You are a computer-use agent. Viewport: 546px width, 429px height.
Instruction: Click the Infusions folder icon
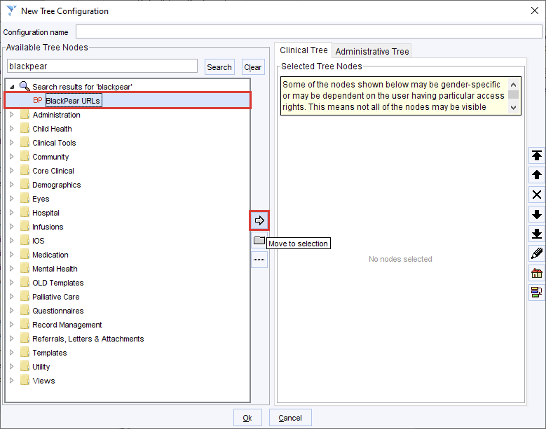point(24,226)
